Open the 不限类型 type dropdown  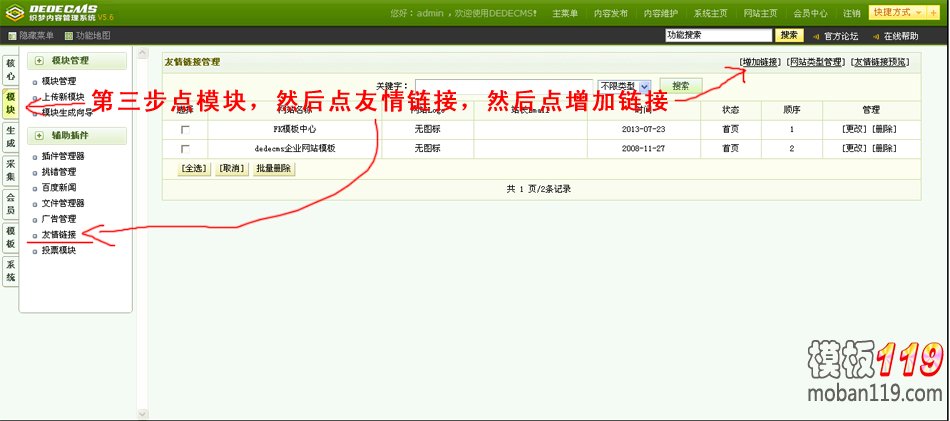[624, 87]
